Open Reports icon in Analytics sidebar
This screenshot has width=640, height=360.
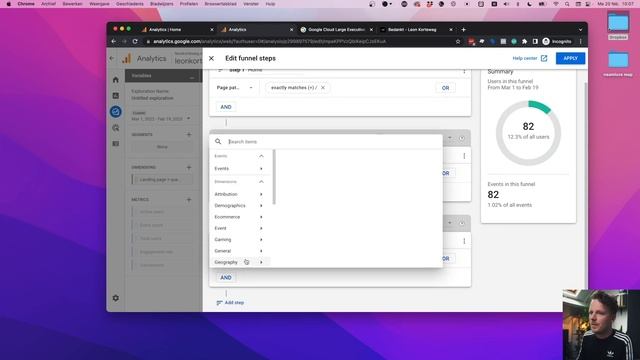click(116, 96)
